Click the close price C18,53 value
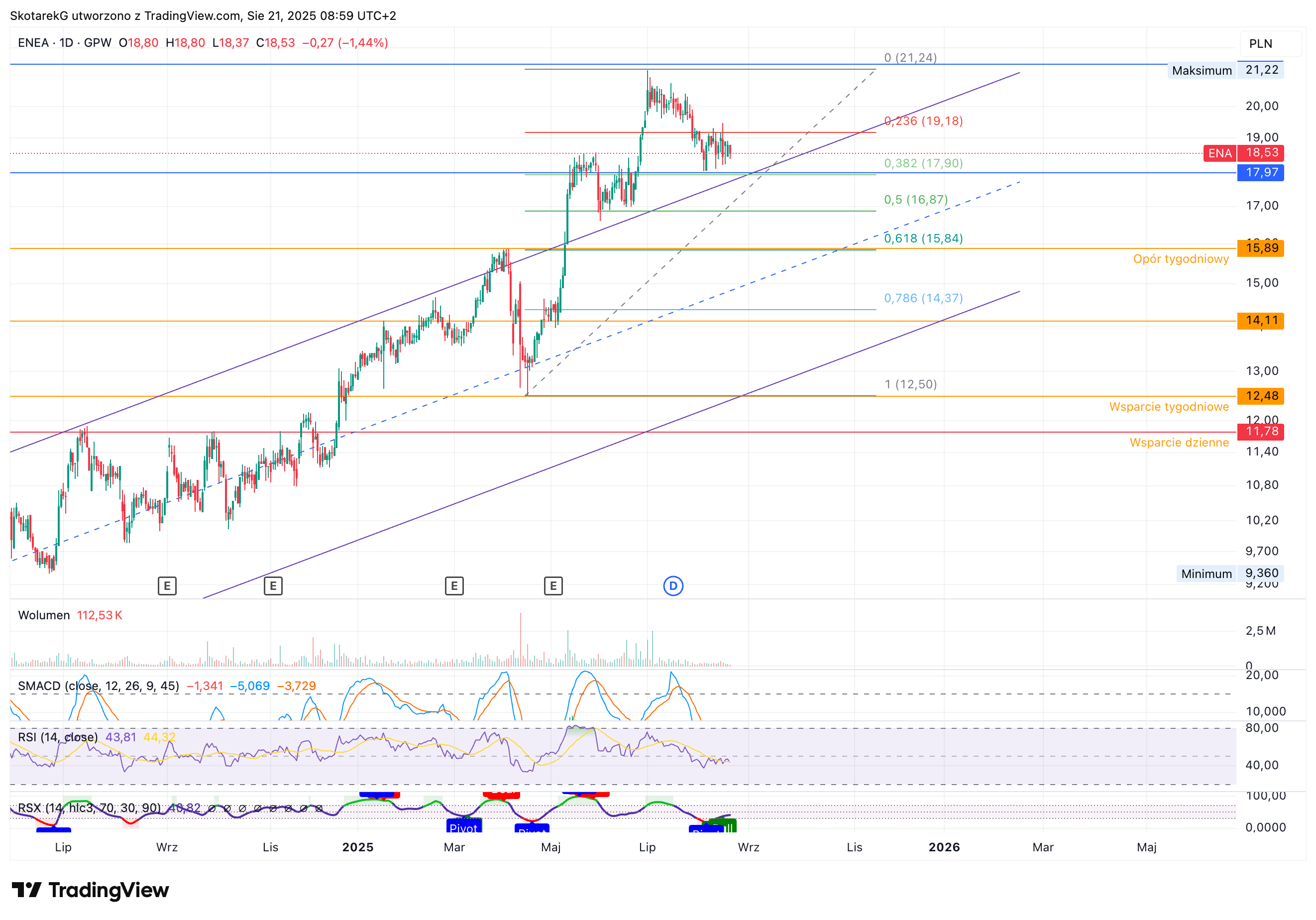 coord(276,43)
